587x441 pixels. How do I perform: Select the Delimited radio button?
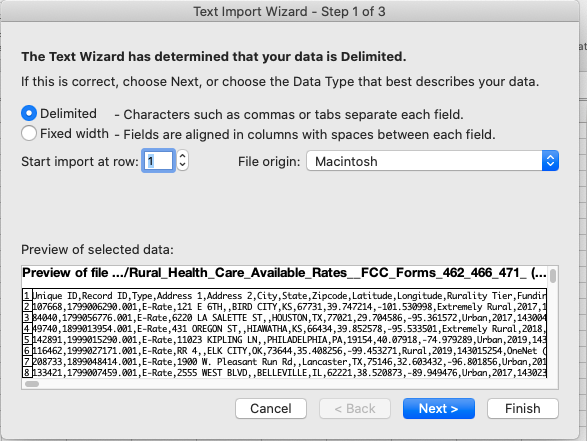(x=29, y=113)
